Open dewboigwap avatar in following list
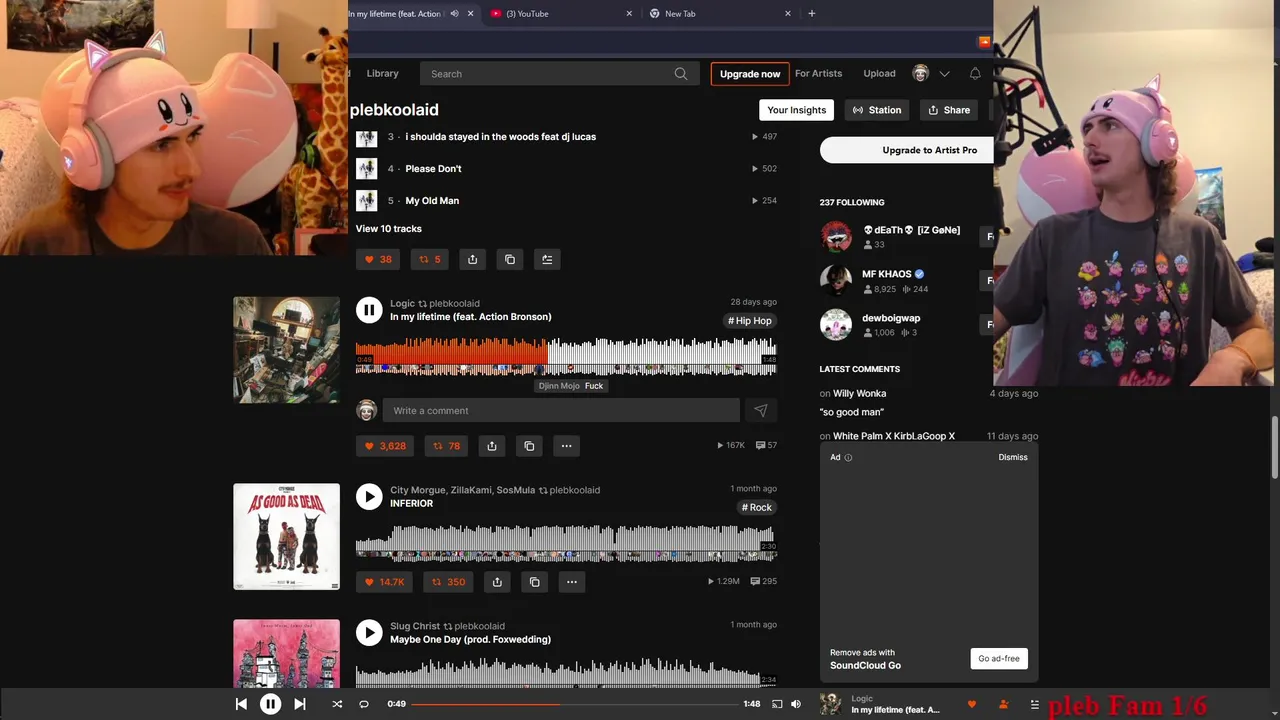Image resolution: width=1280 pixels, height=720 pixels. [836, 325]
